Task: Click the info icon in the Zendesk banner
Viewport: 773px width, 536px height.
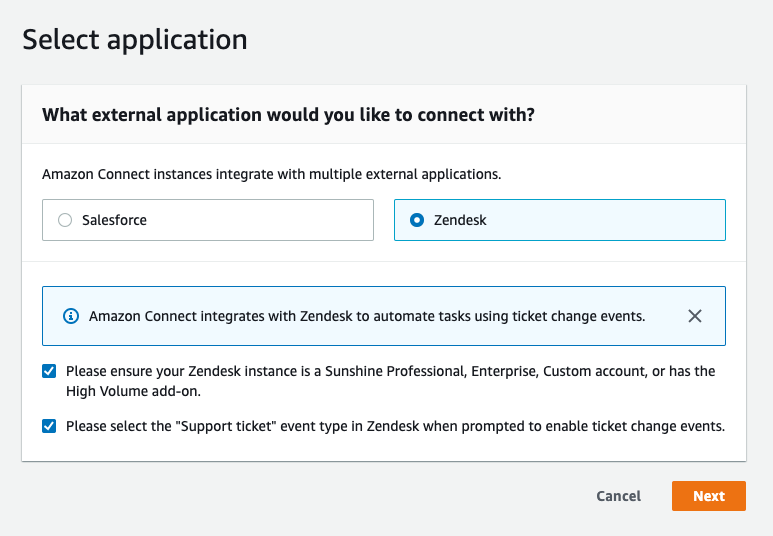Action: (x=71, y=316)
